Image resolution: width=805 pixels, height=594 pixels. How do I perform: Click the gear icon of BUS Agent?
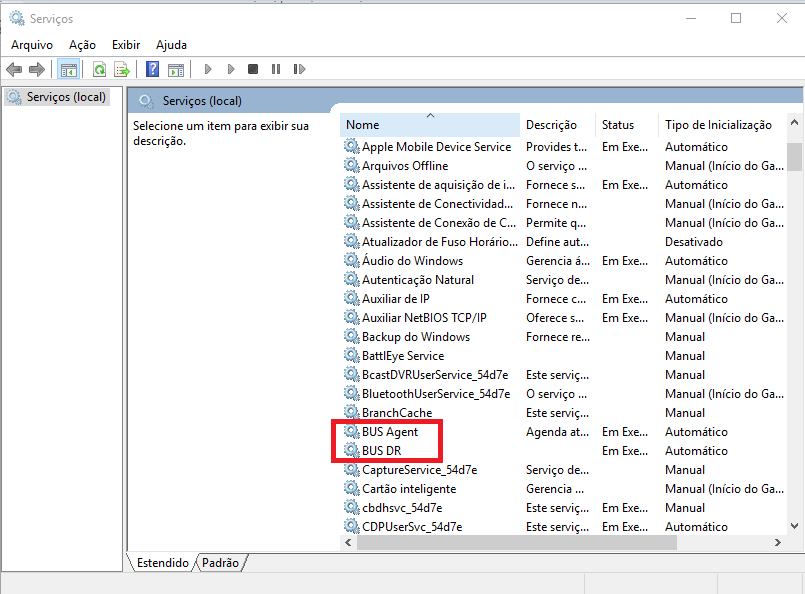click(352, 431)
